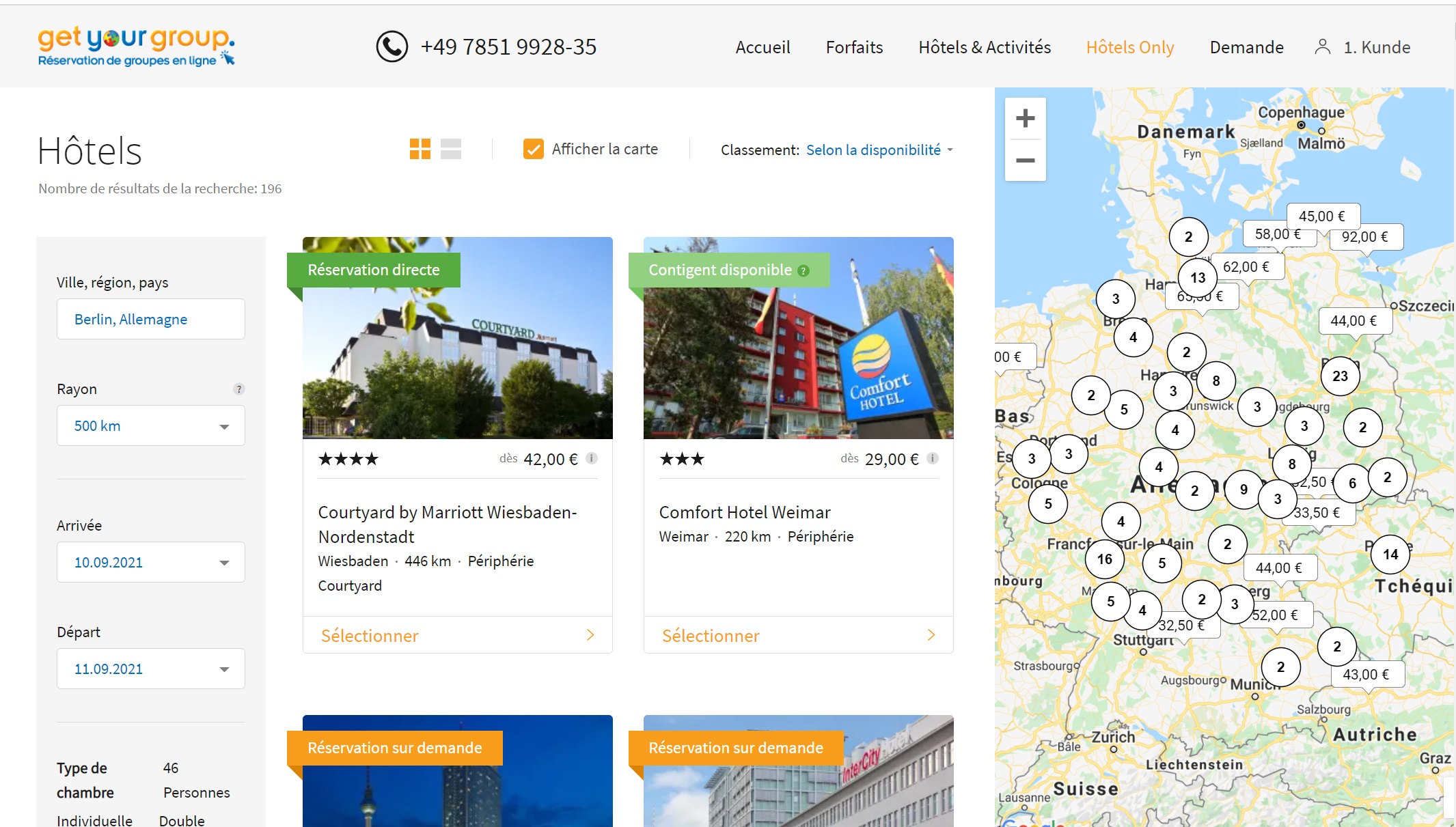Click the 43,00 € map price marker

click(1366, 674)
